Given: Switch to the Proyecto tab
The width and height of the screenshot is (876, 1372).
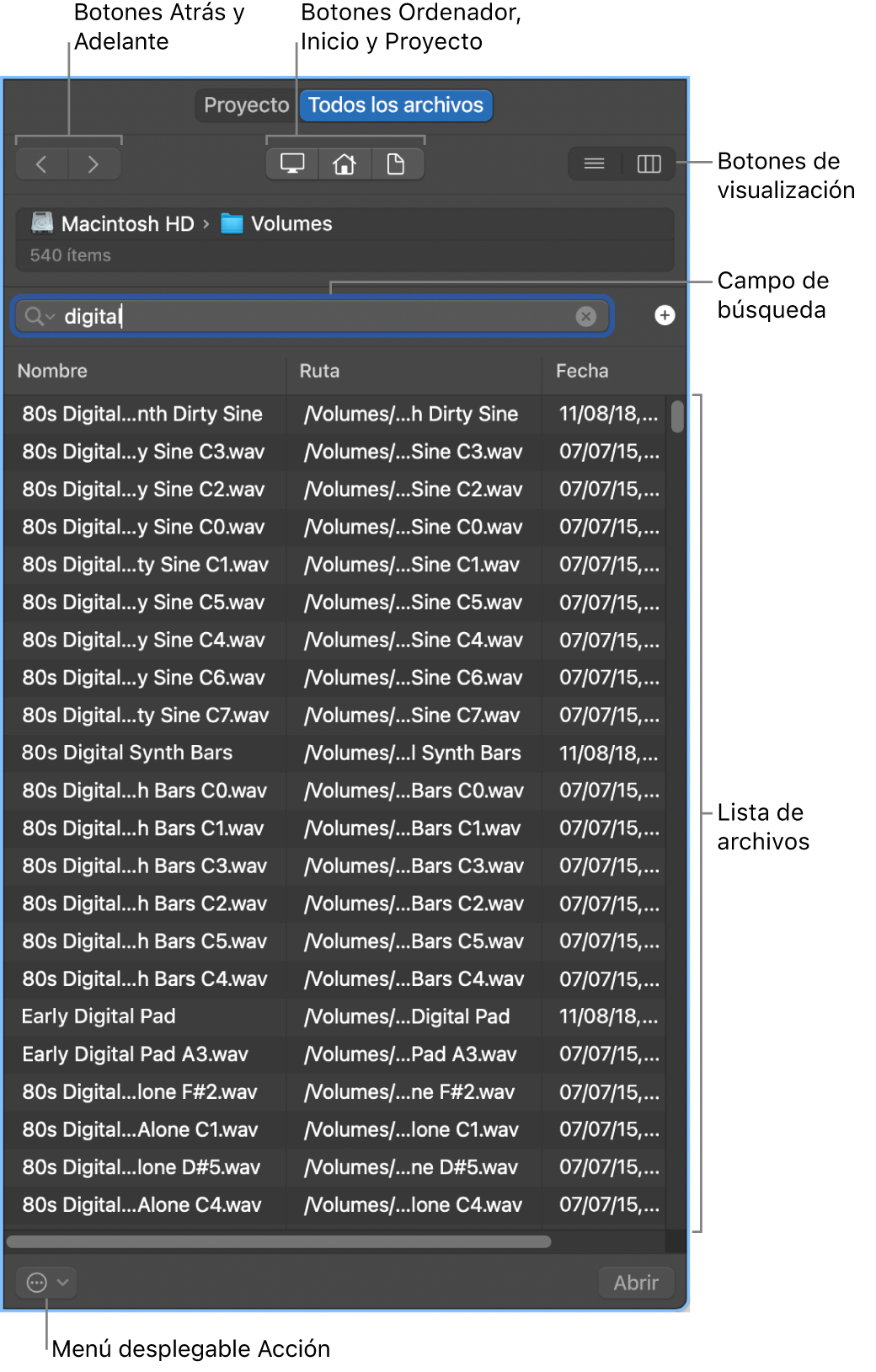Looking at the screenshot, I should tap(246, 105).
